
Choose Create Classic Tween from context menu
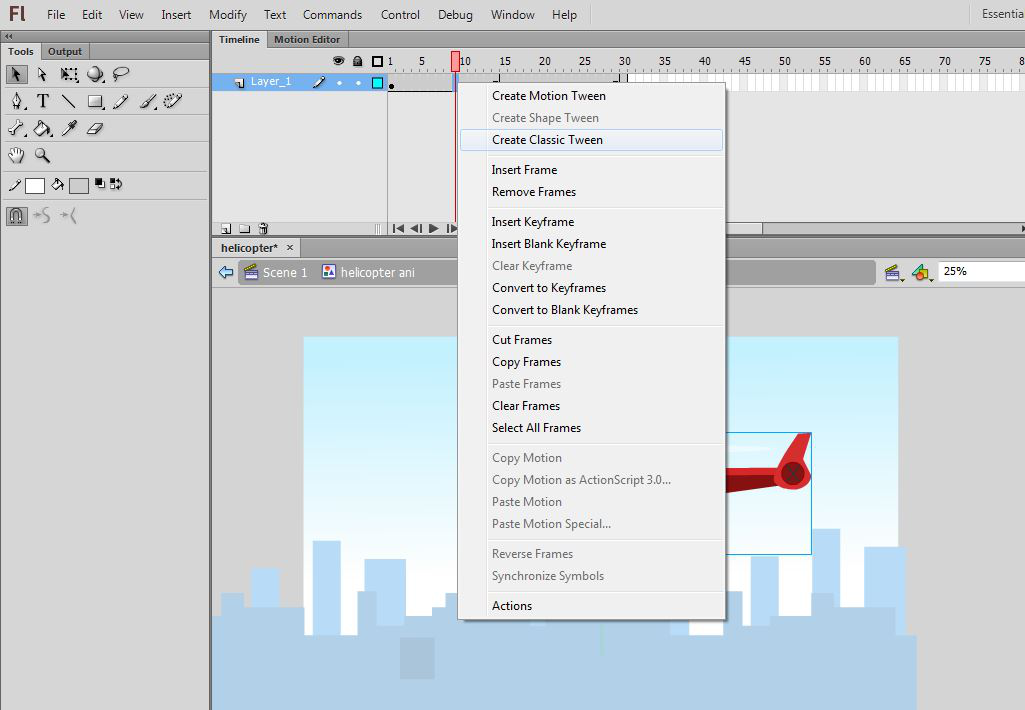(x=547, y=140)
